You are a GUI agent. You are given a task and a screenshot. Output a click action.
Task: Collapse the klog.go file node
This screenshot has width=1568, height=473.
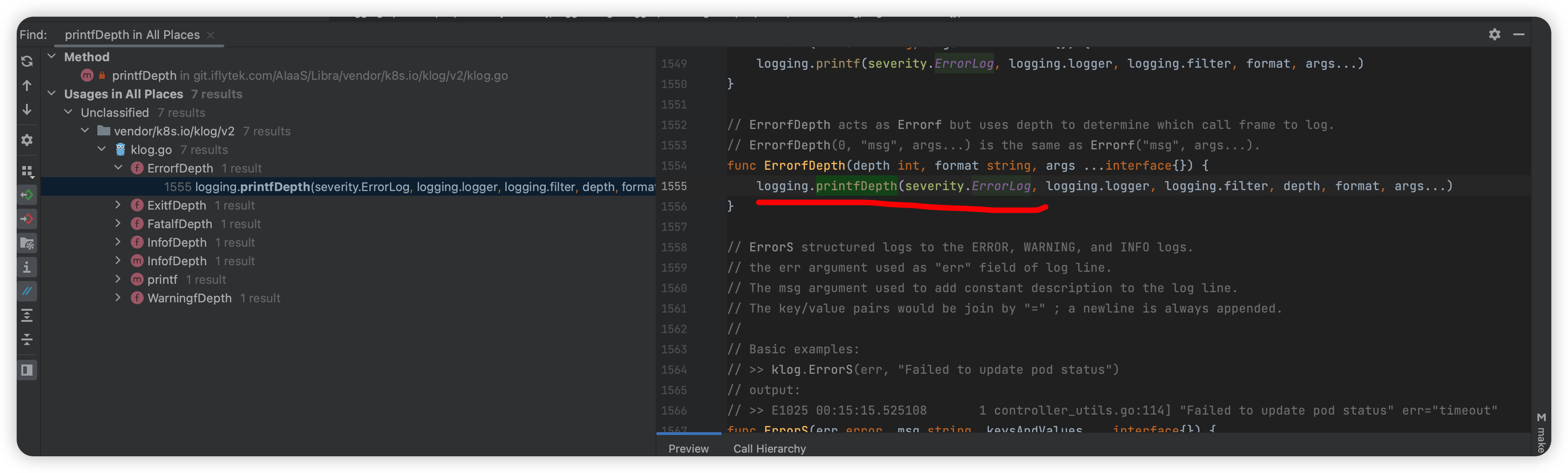point(102,150)
